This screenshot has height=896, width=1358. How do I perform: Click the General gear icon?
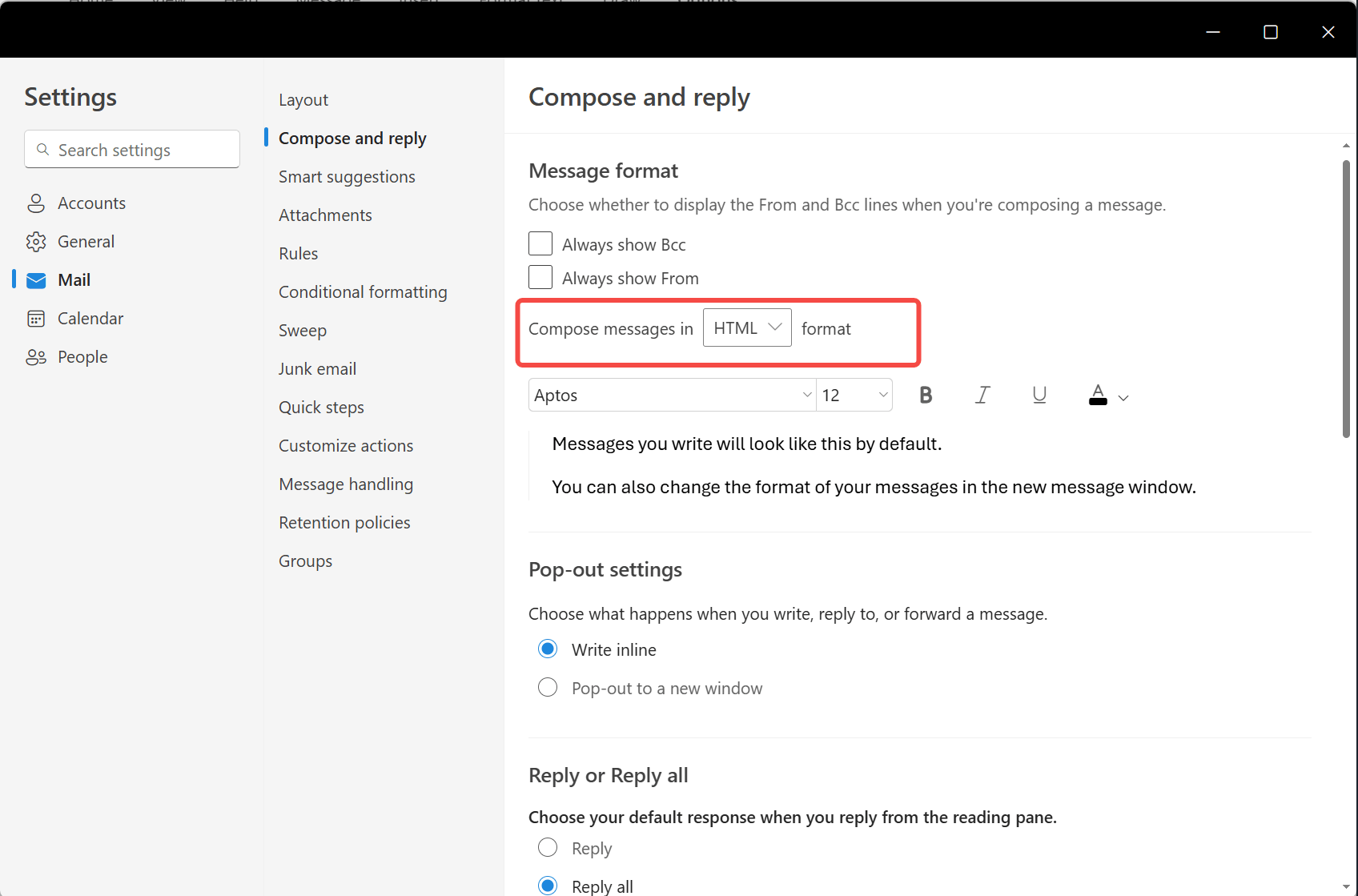click(x=36, y=242)
